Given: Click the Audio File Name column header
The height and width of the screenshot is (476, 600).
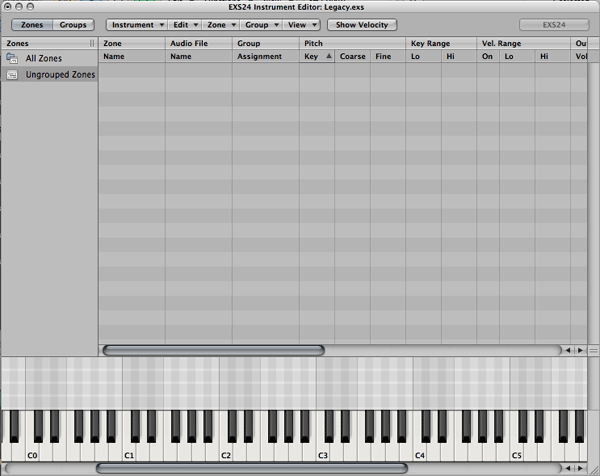Looking at the screenshot, I should point(199,56).
